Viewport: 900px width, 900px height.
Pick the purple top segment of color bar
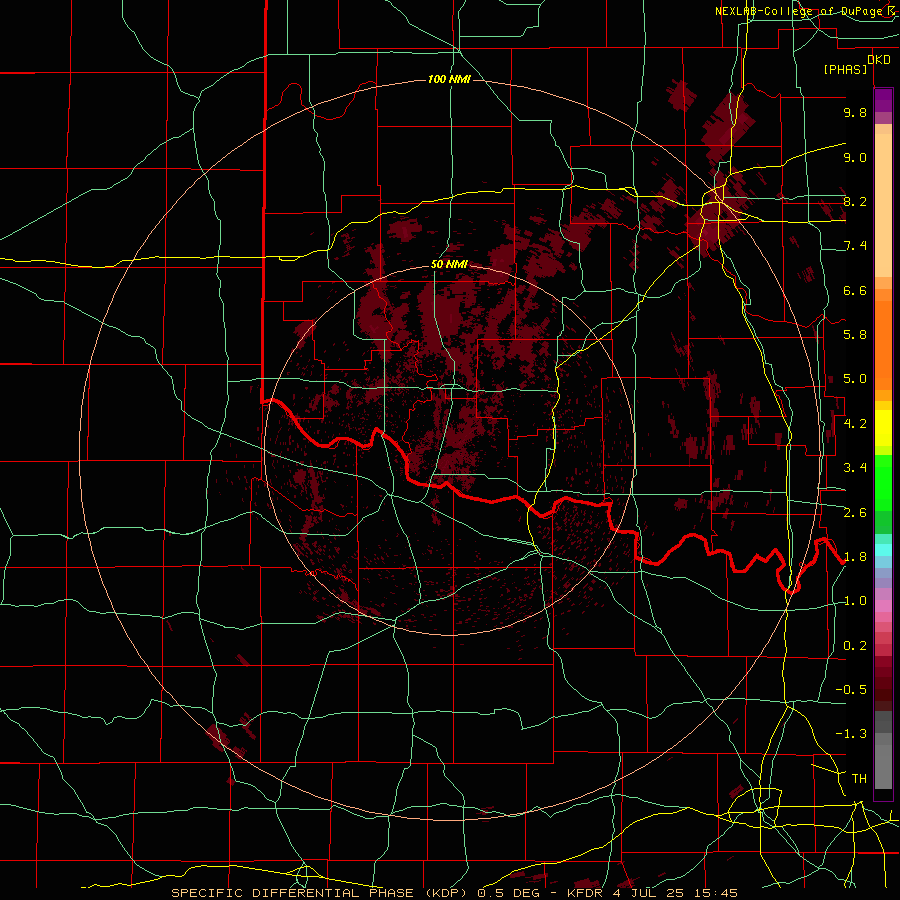883,100
